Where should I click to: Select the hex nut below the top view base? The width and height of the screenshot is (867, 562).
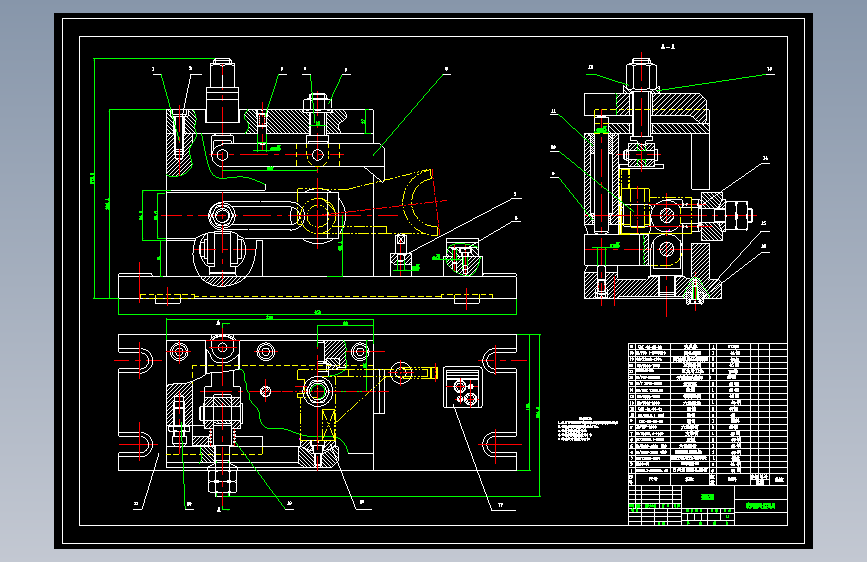[222, 480]
